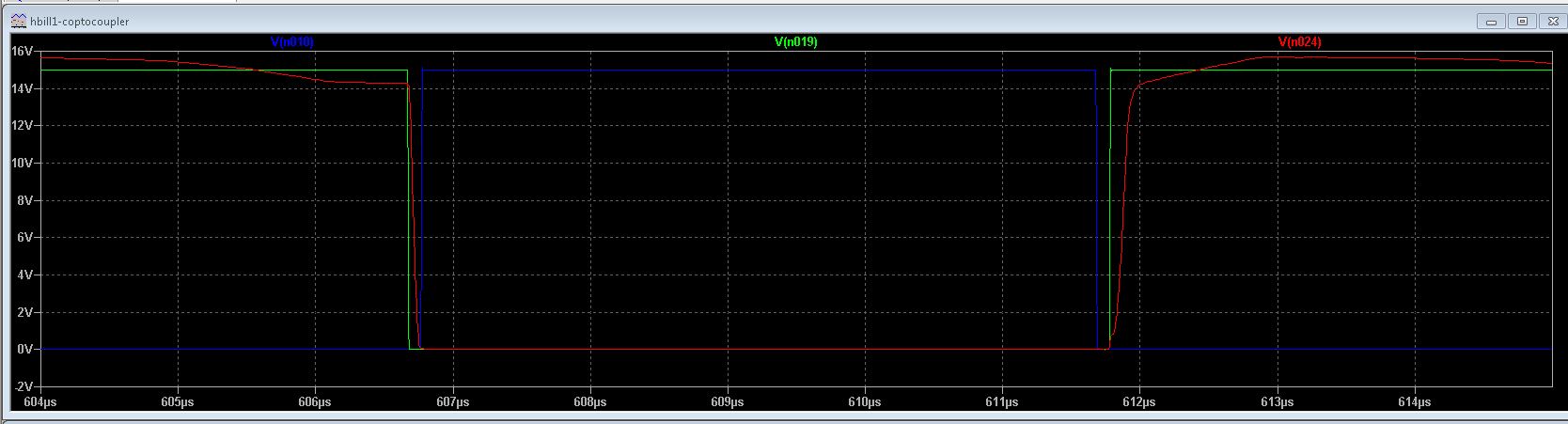Click the 8V vertical axis label

tap(25, 200)
